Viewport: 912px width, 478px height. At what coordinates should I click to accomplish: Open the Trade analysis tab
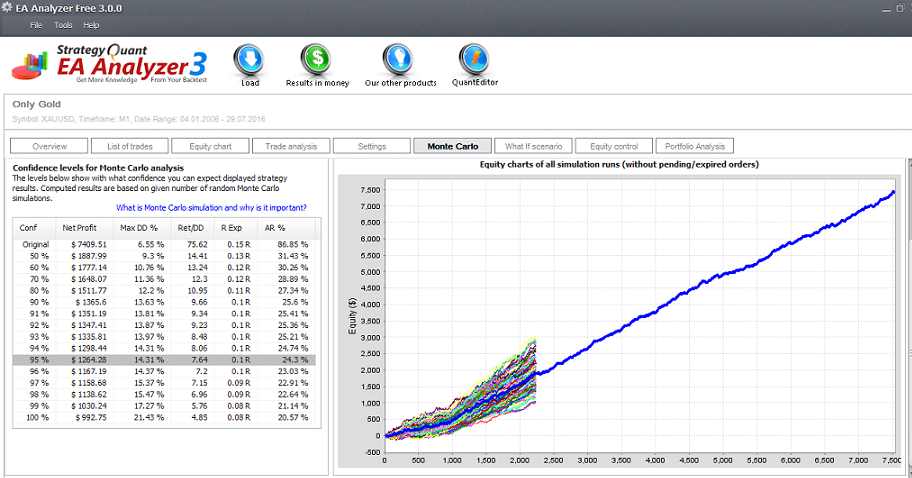coord(291,146)
